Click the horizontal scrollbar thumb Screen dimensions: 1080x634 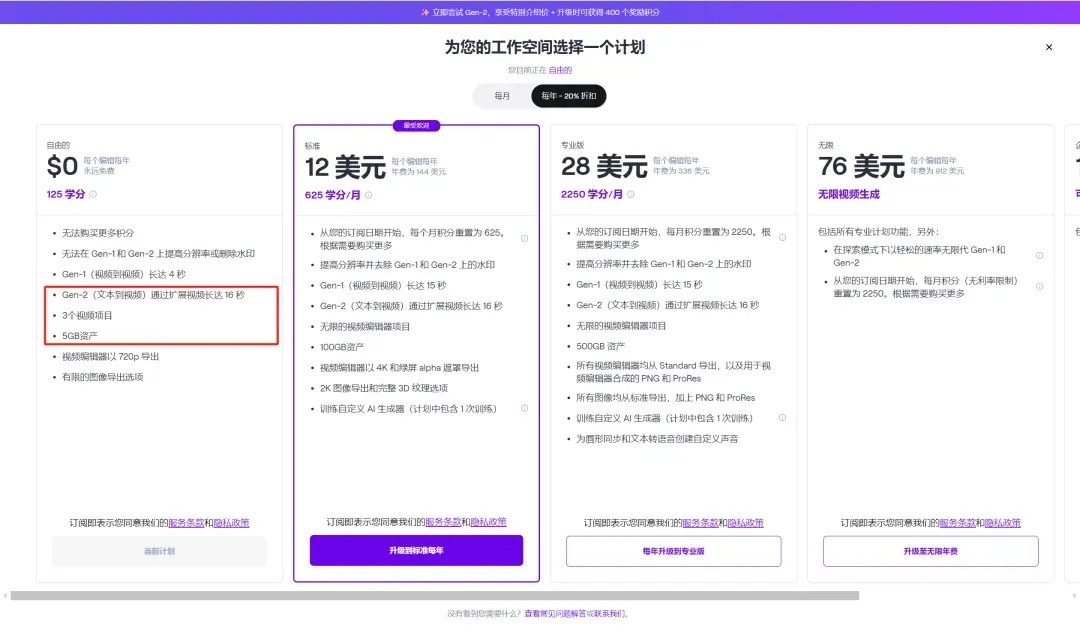coord(435,595)
